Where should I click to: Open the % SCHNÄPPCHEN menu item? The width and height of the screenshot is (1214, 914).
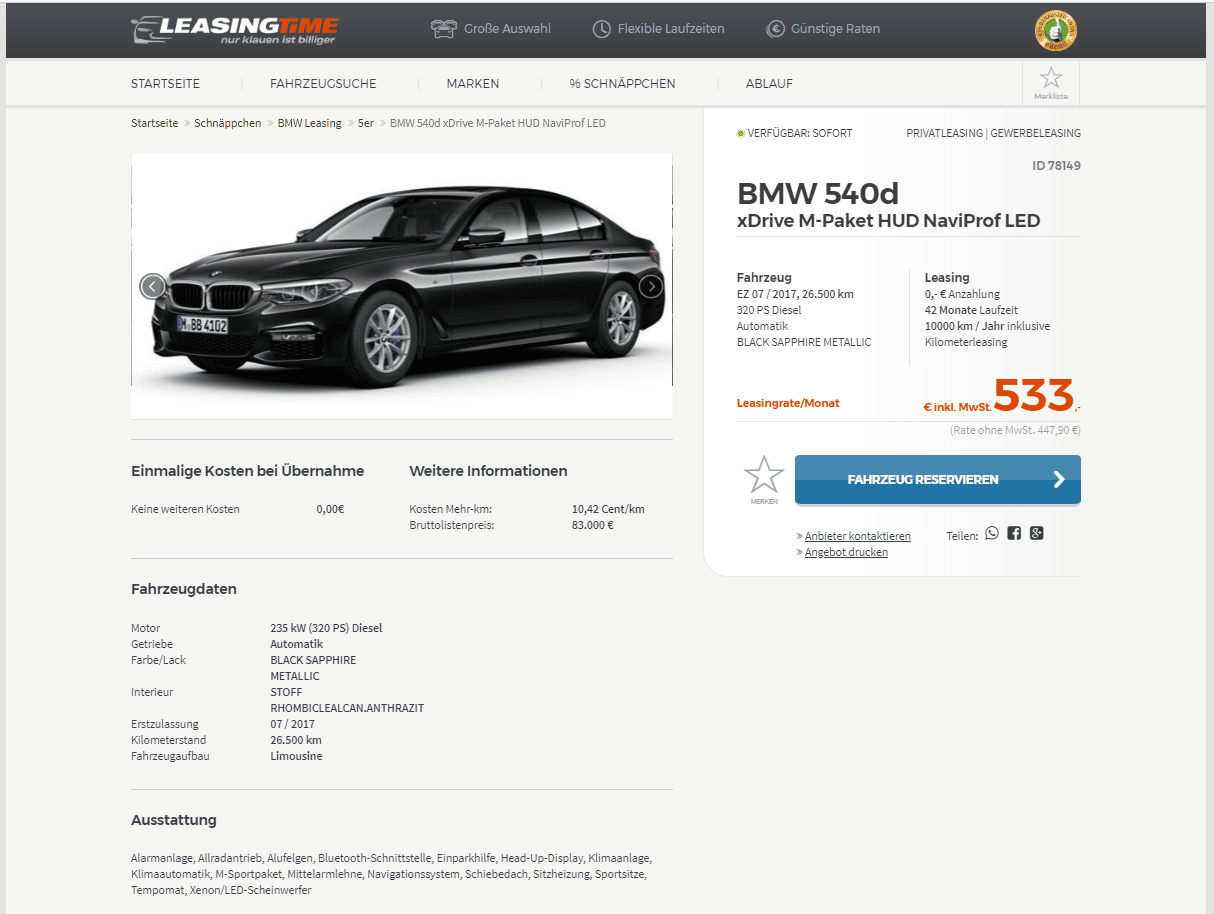tap(622, 84)
